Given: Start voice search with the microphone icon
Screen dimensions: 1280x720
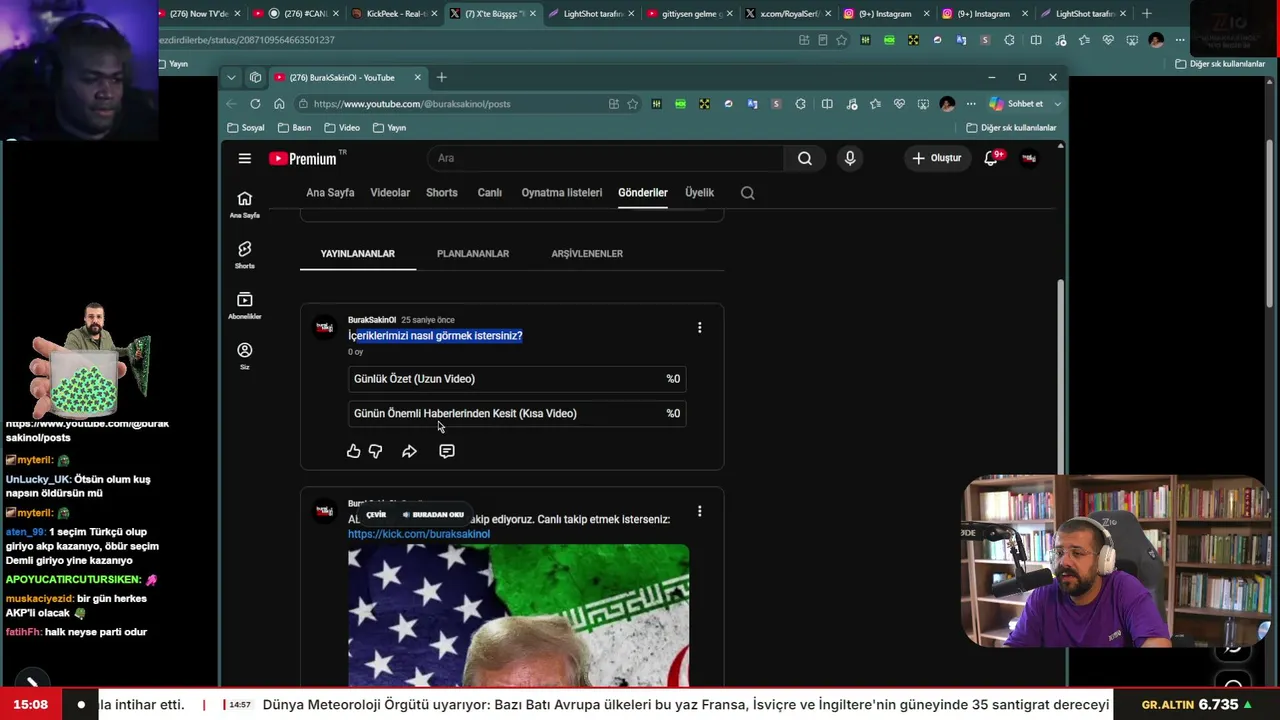Looking at the screenshot, I should 850,158.
